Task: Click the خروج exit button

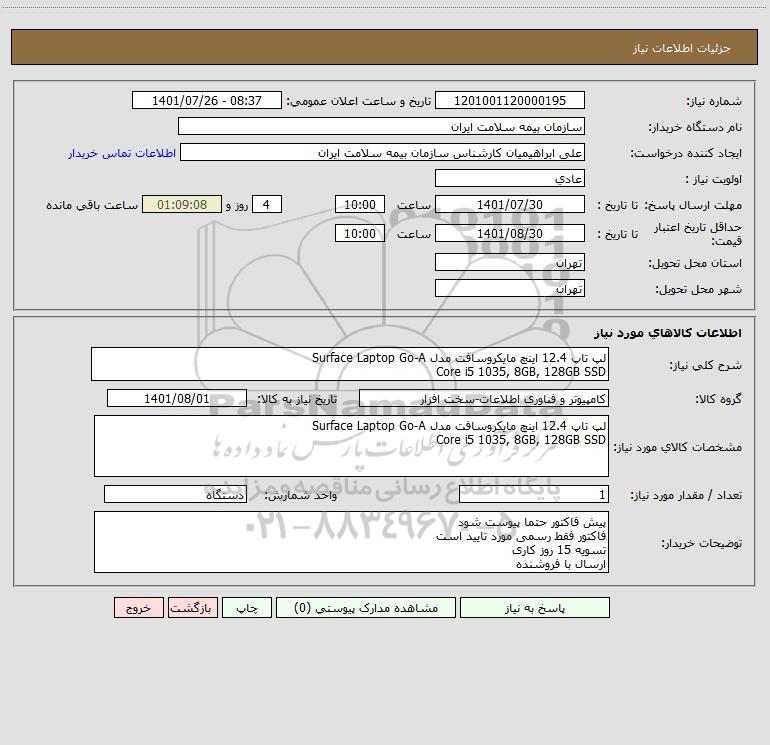Action: pos(138,608)
